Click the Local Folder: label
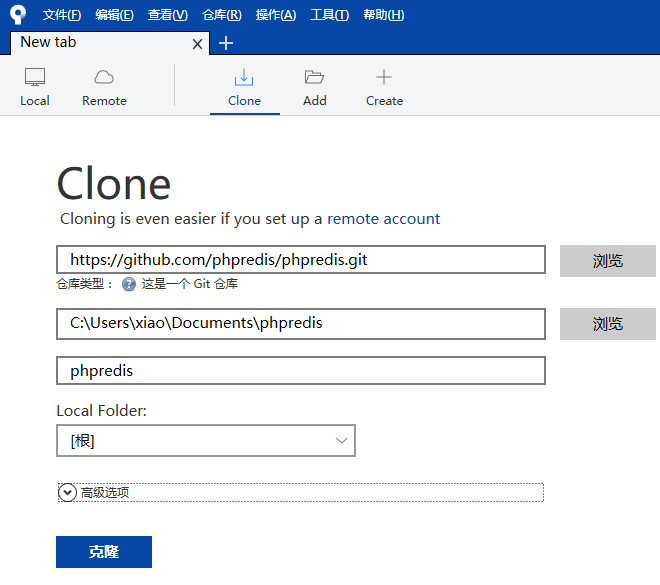This screenshot has height=585, width=660. click(101, 411)
